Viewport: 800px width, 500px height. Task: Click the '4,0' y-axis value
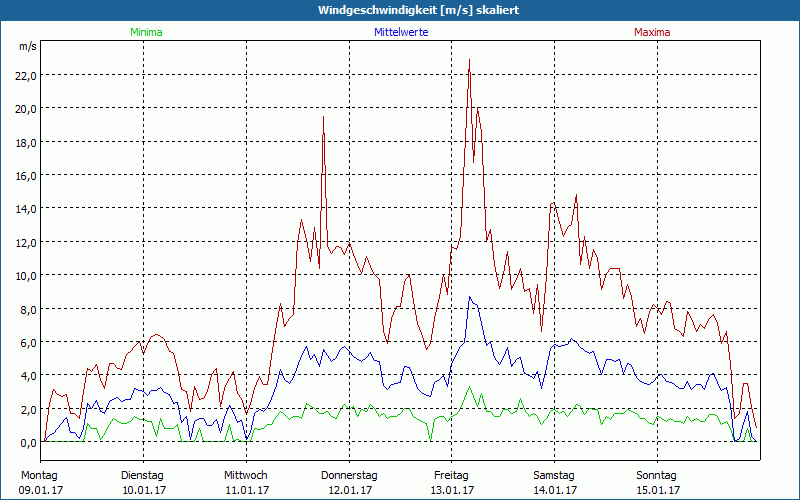pyautogui.click(x=29, y=376)
